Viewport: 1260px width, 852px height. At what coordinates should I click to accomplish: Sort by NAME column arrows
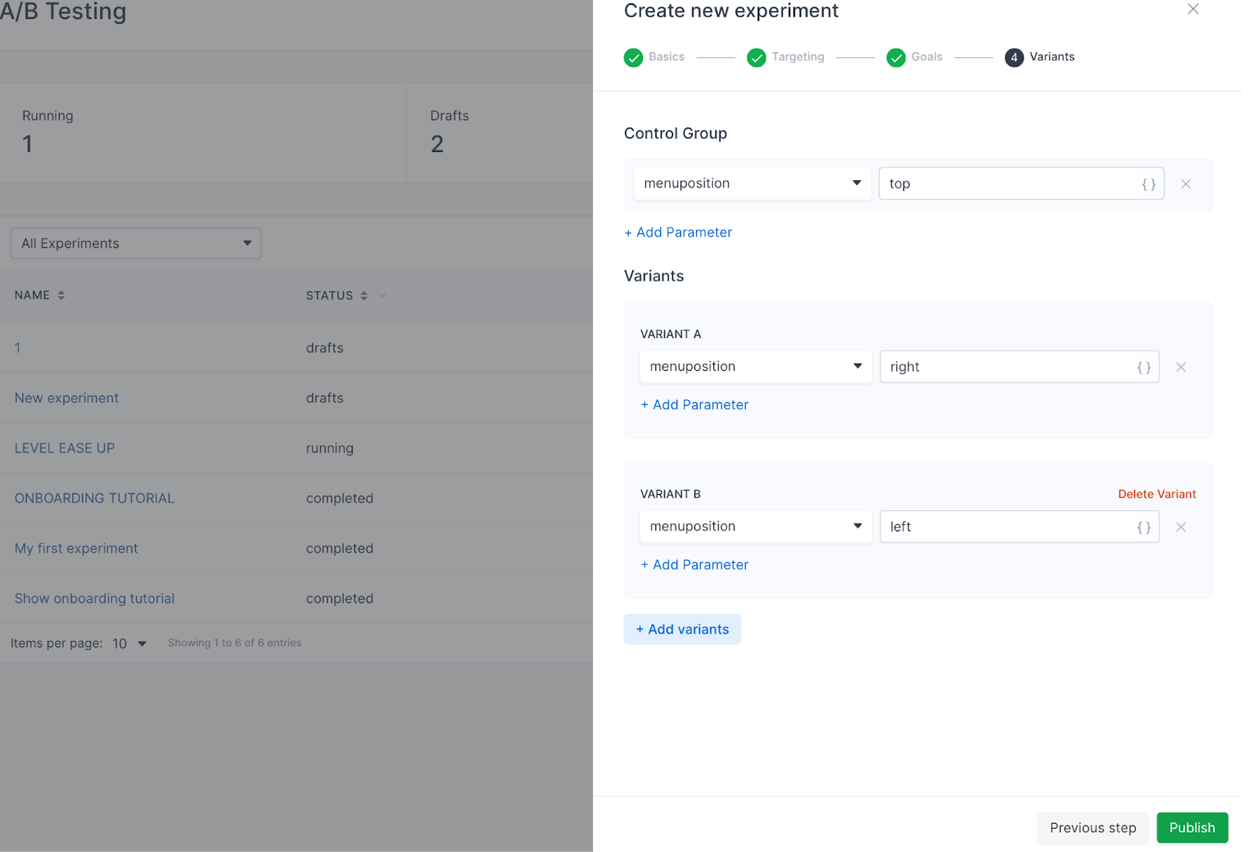coord(61,295)
